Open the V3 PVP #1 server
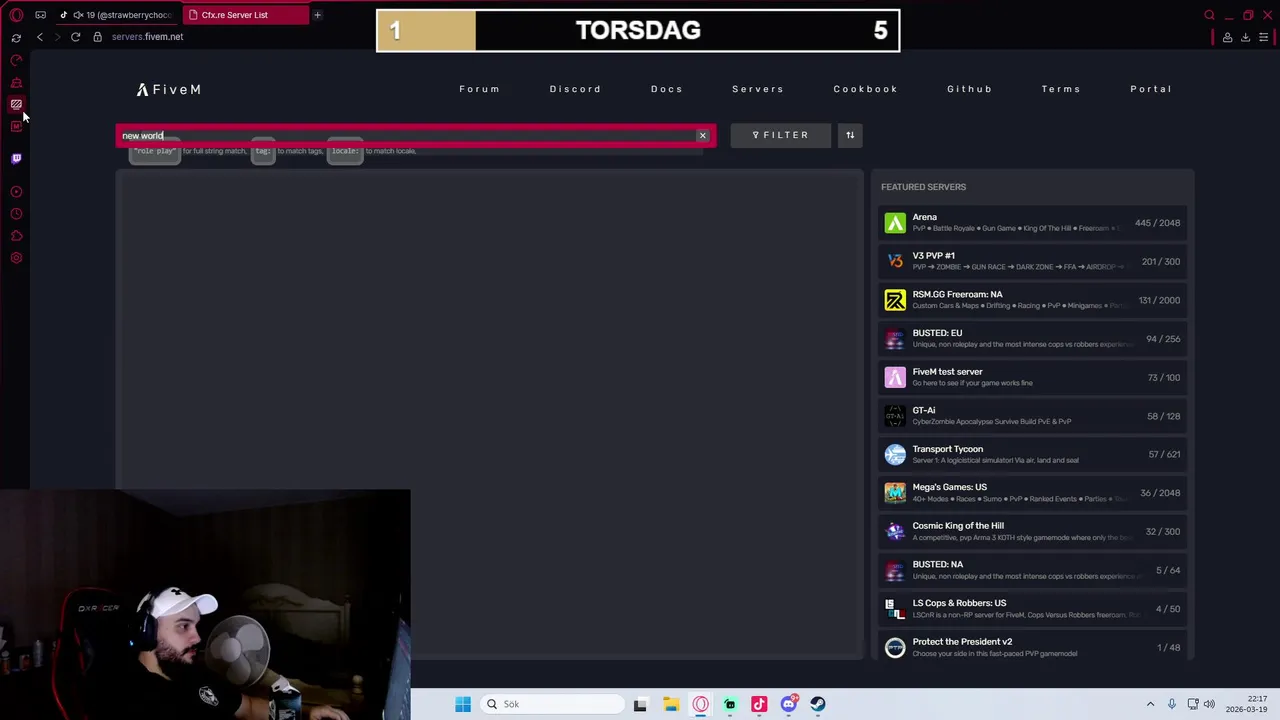Screen dimensions: 1280x720 (x=1033, y=261)
